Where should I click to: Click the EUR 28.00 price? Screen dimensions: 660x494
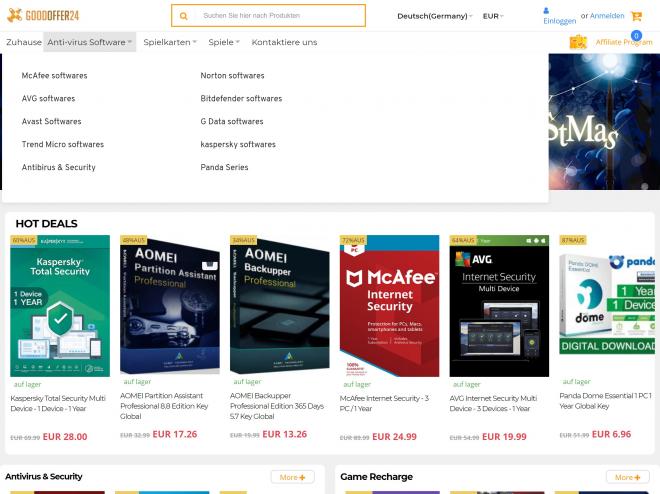pyautogui.click(x=65, y=437)
